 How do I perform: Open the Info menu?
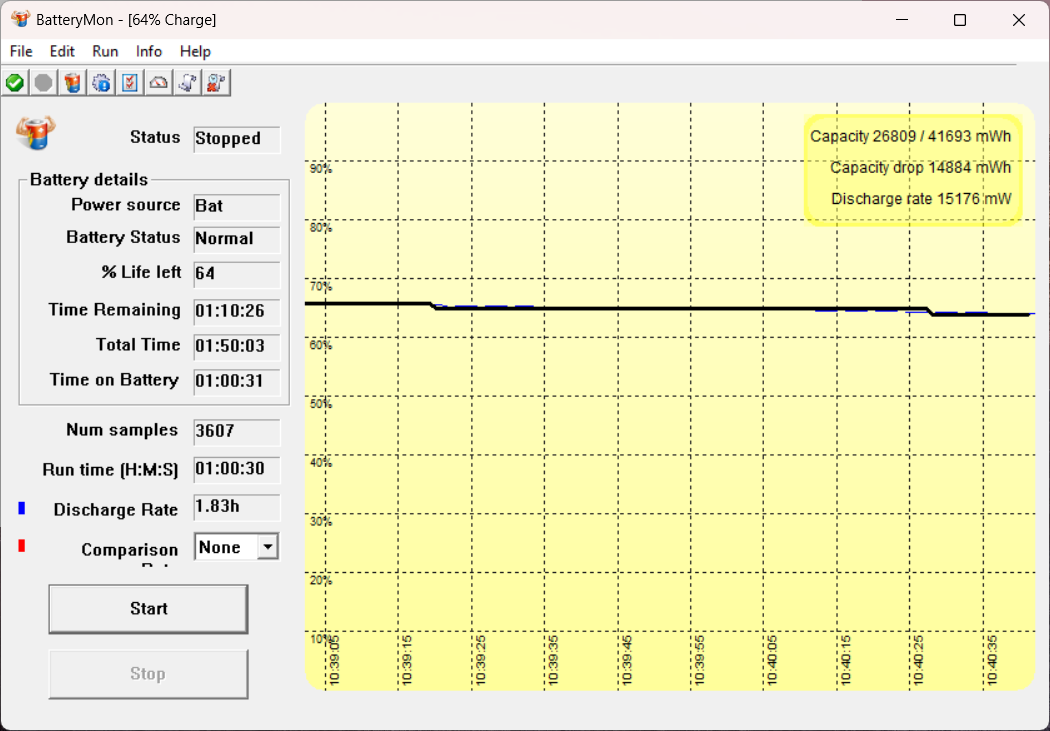click(149, 52)
